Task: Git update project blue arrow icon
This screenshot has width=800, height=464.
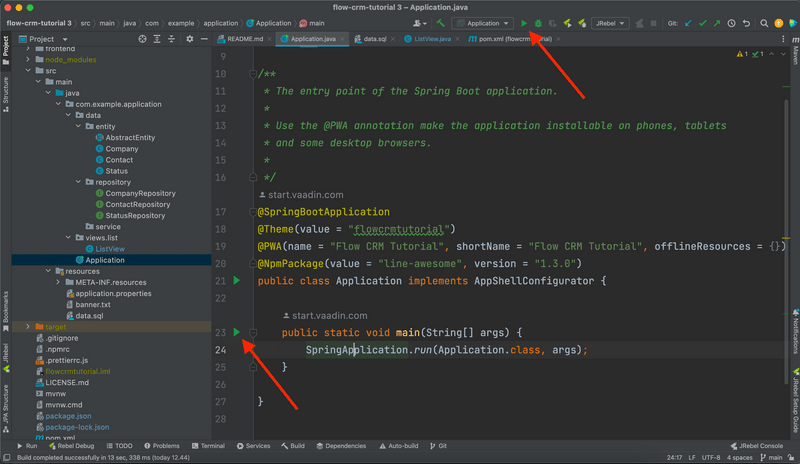Action: point(688,23)
